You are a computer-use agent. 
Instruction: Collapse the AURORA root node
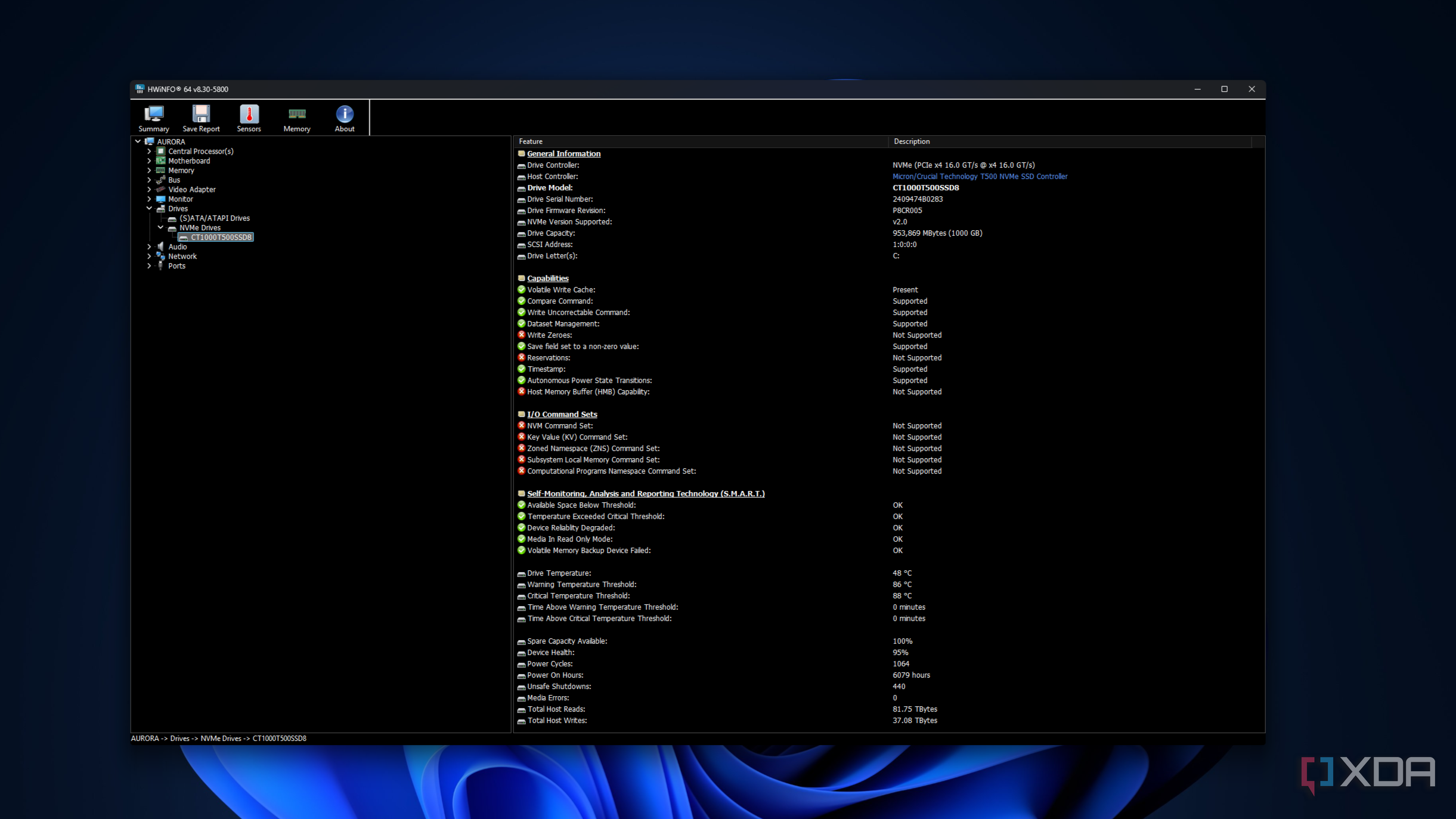coord(138,141)
